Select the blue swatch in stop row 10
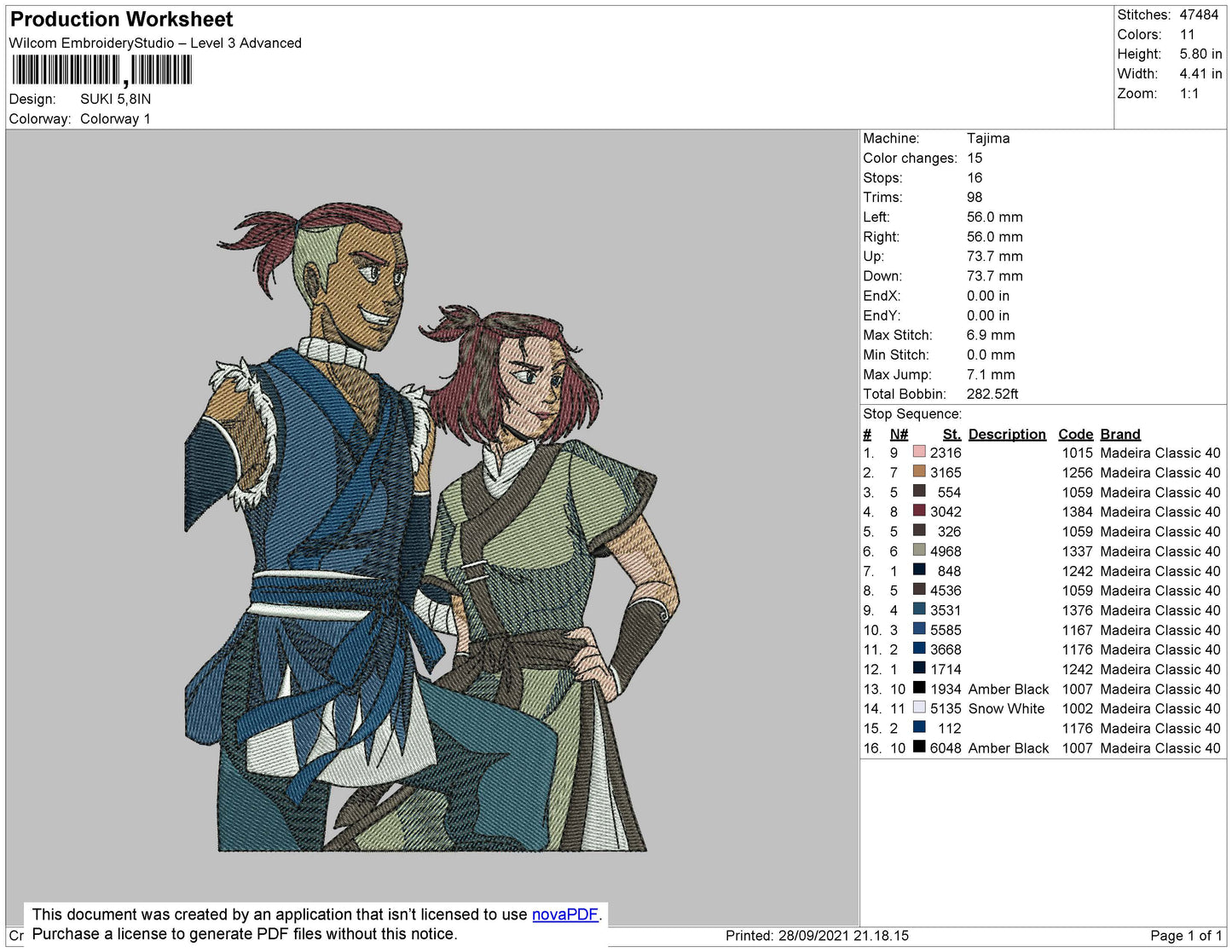The height and width of the screenshot is (952, 1232). [x=919, y=630]
